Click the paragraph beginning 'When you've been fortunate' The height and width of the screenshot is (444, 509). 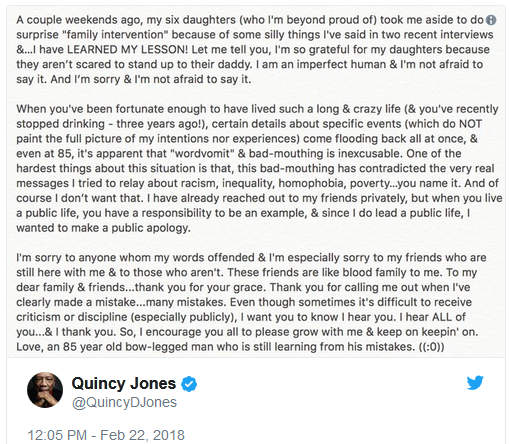click(x=259, y=168)
